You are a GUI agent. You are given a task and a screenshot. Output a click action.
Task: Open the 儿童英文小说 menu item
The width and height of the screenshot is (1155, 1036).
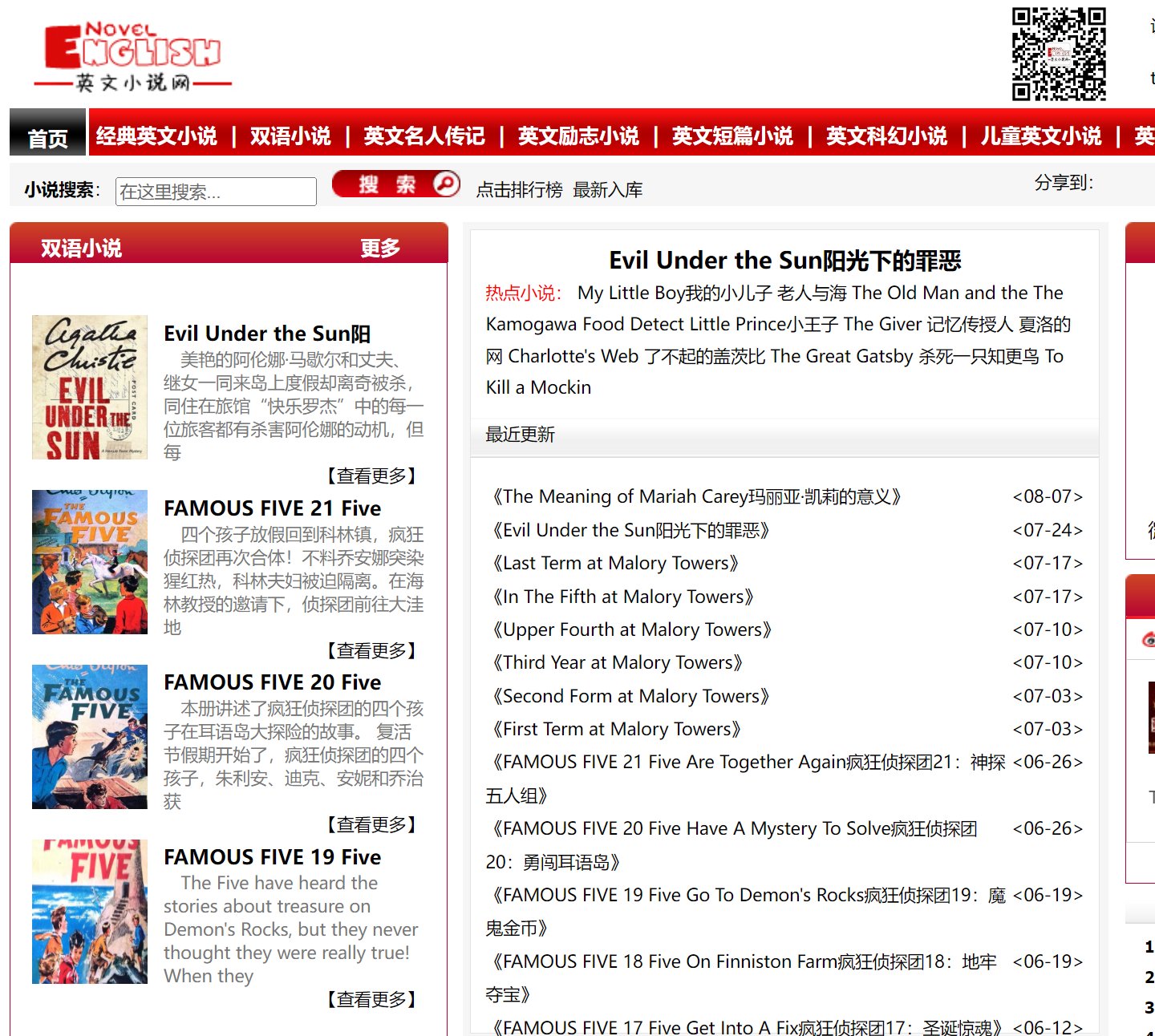pos(1041,136)
